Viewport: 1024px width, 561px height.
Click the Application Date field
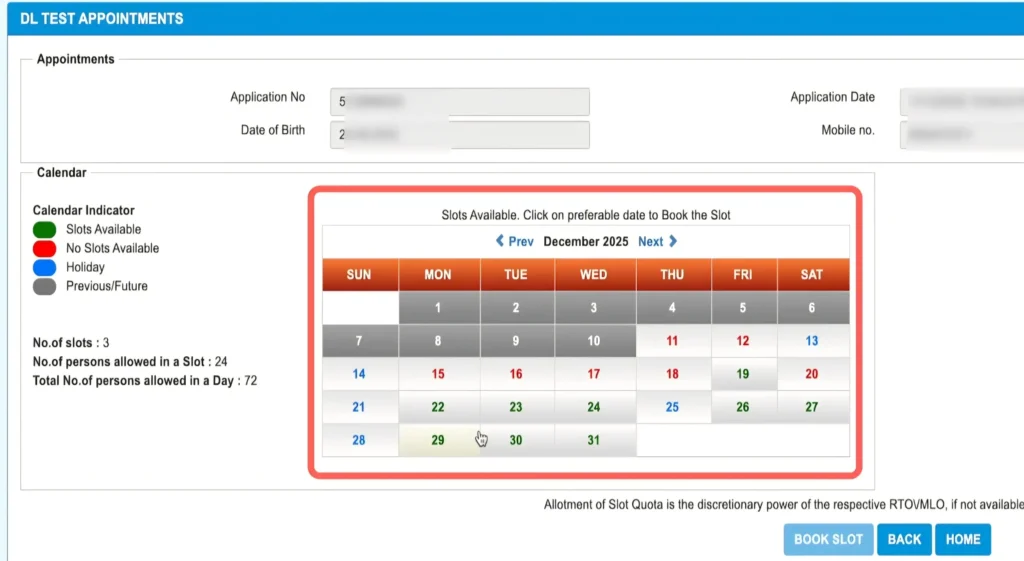tap(961, 101)
